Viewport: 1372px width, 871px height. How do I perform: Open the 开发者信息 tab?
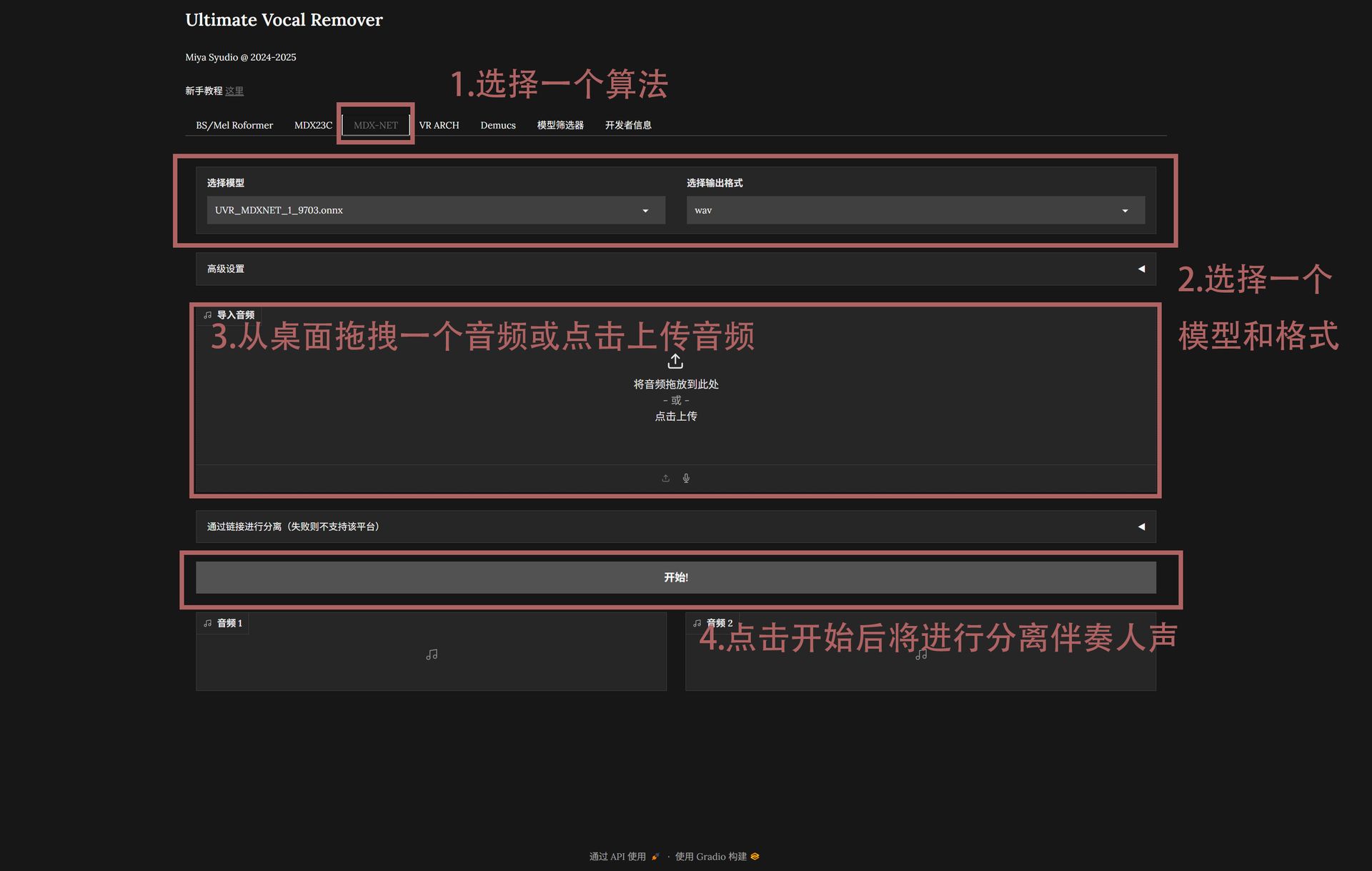pyautogui.click(x=627, y=125)
